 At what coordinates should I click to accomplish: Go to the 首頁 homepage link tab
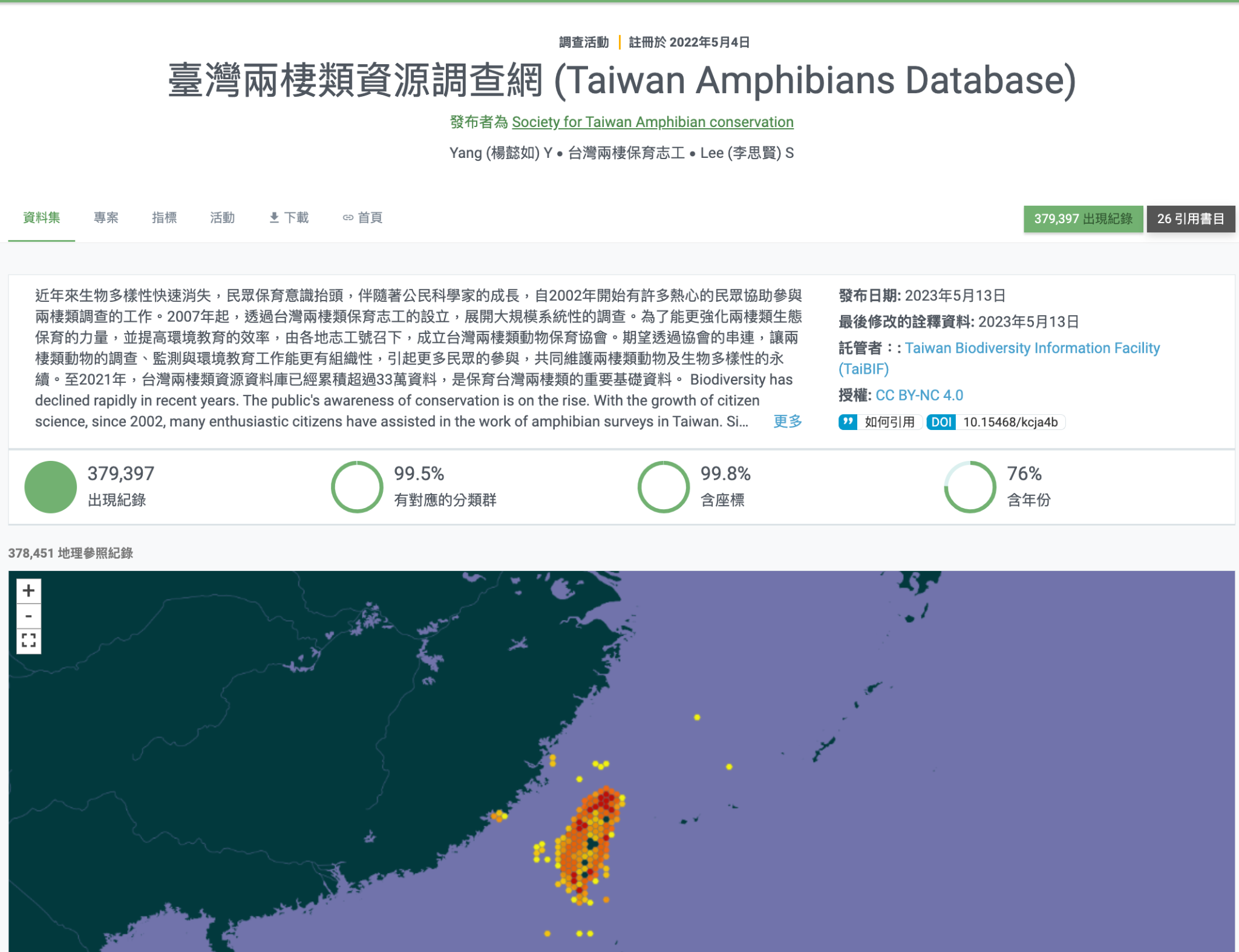click(x=363, y=218)
